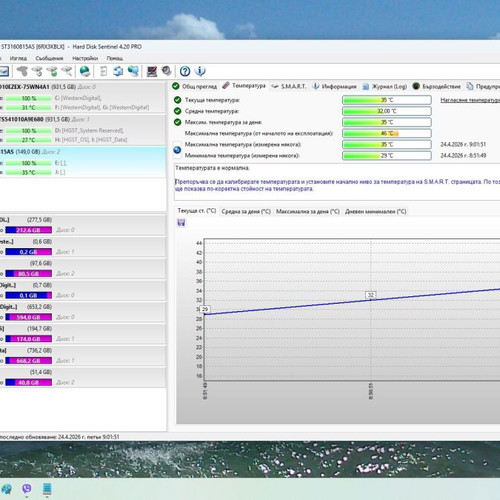Click the blue circle icon beside maximum temperature
The width and height of the screenshot is (500, 500).
coord(177,150)
